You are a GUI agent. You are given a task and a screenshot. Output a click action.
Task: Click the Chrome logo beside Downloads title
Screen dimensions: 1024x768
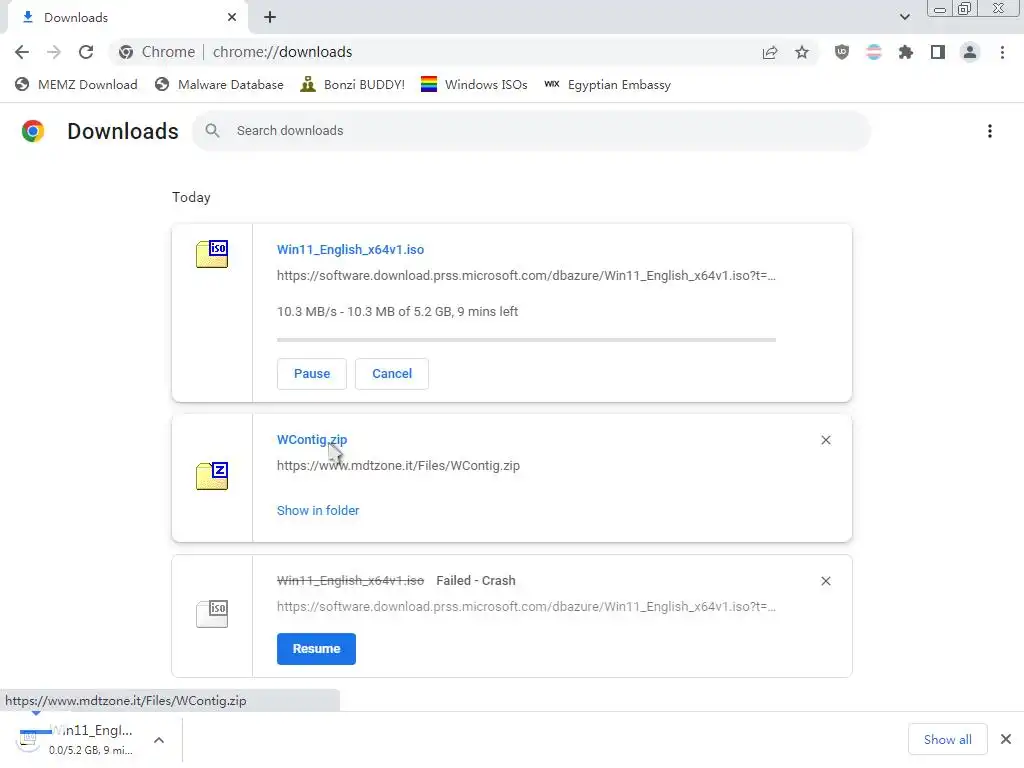[33, 131]
